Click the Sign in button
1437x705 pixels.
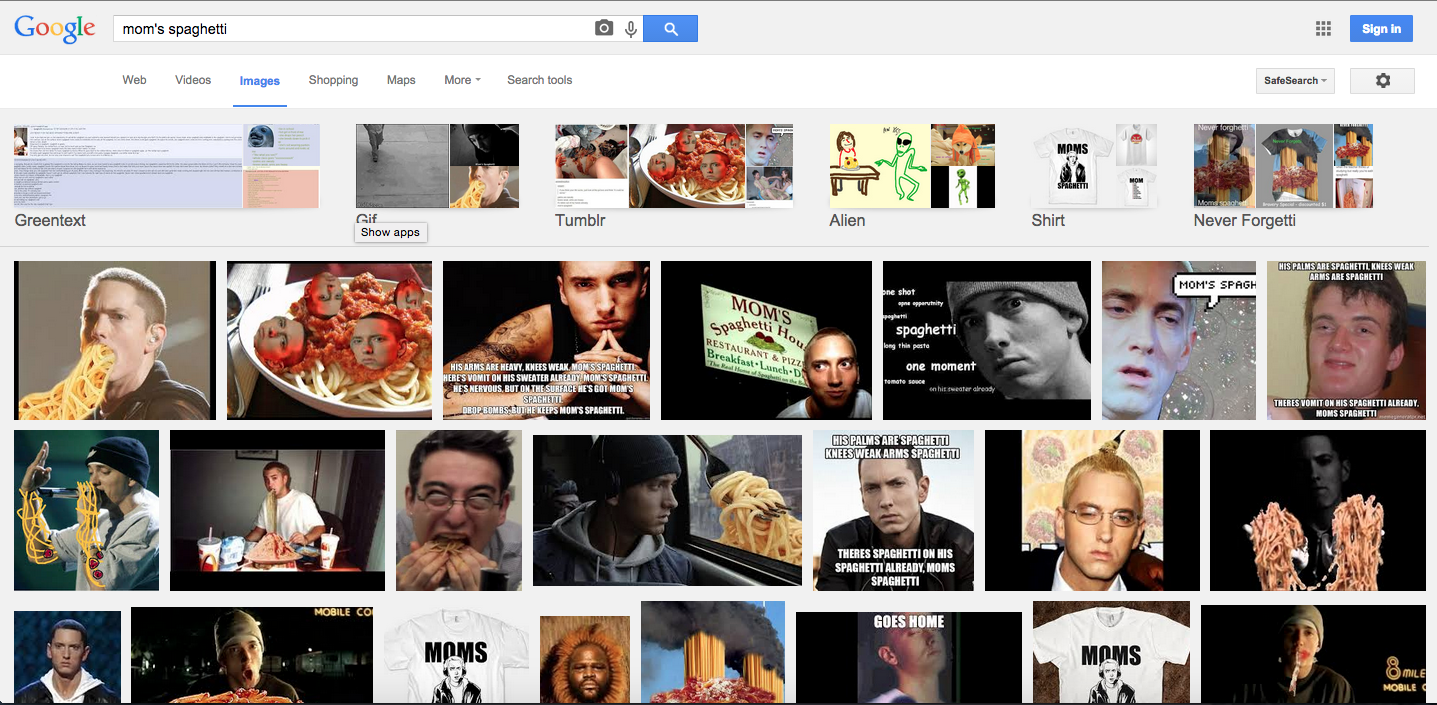(x=1381, y=29)
